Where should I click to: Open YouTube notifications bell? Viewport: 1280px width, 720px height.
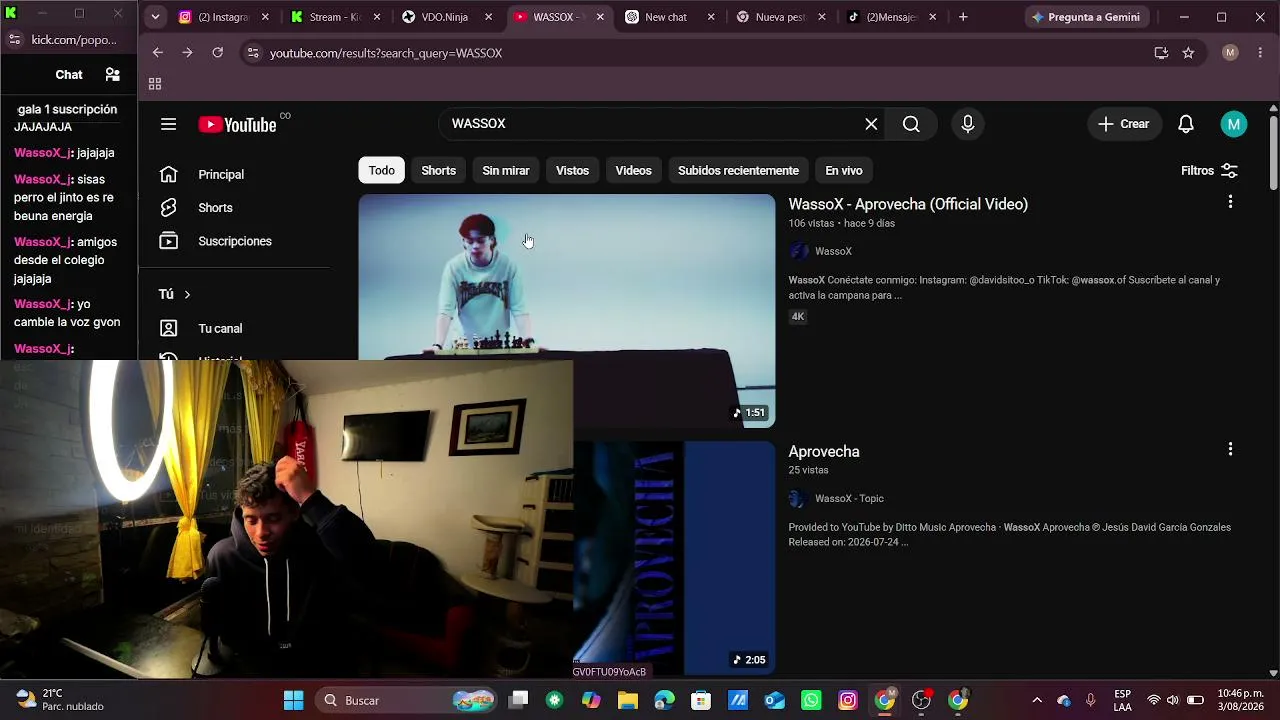[1186, 124]
